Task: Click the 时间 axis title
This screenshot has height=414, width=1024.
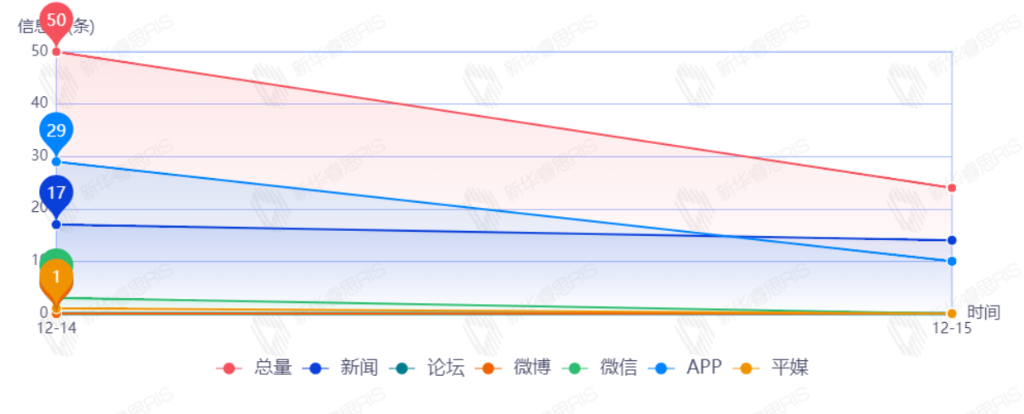Action: (983, 312)
